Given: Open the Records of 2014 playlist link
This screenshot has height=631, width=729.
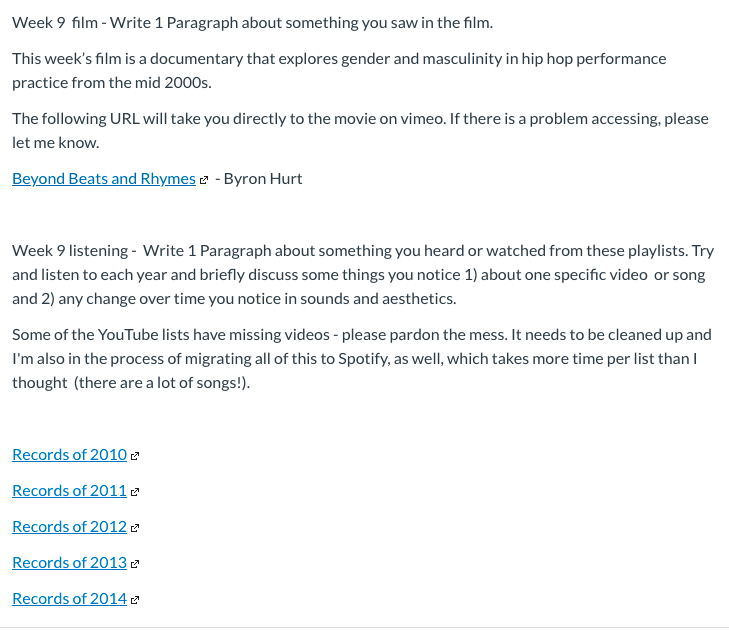Looking at the screenshot, I should pyautogui.click(x=69, y=599).
